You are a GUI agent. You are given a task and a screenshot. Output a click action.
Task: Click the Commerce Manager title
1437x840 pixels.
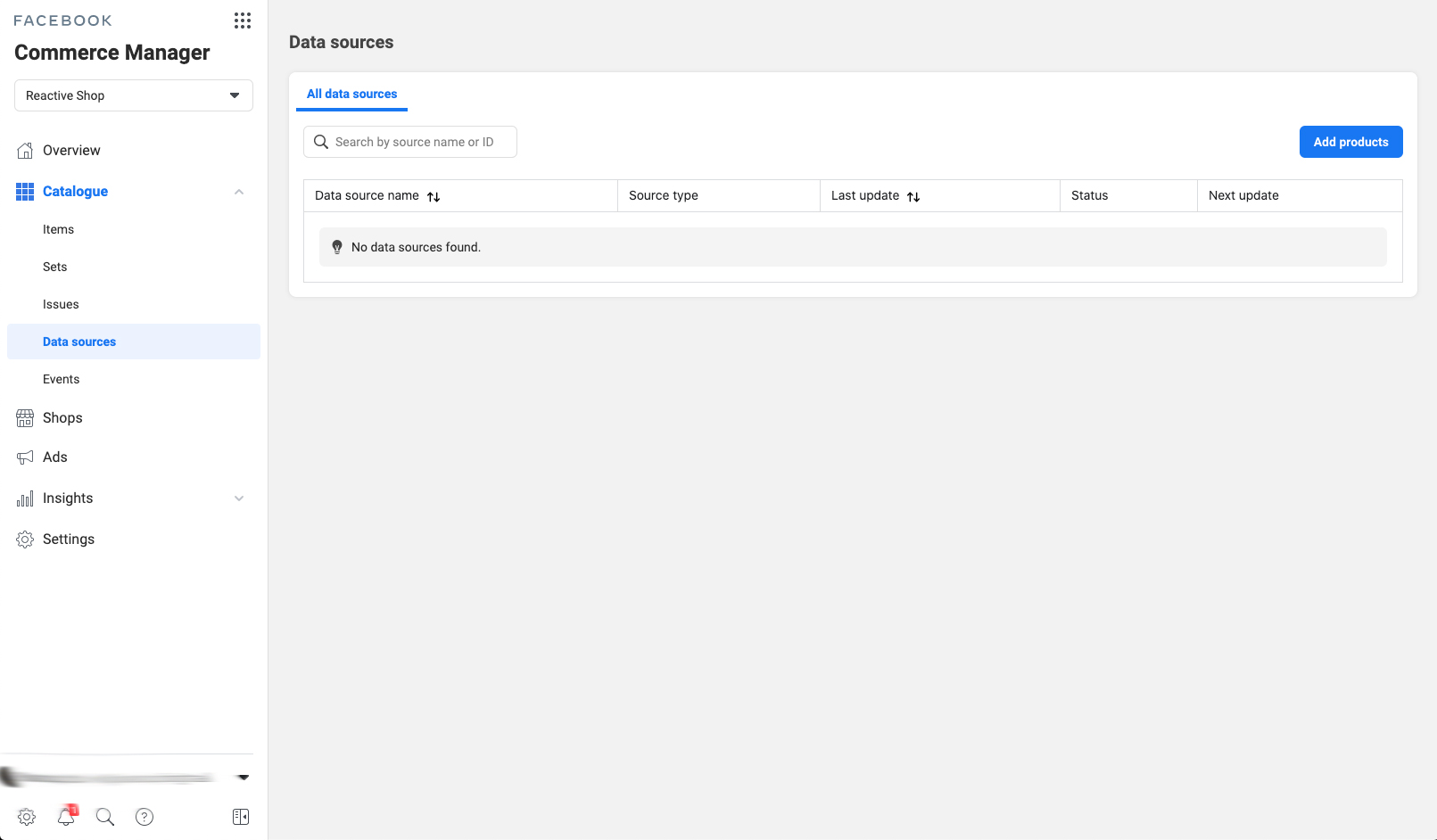tap(112, 53)
